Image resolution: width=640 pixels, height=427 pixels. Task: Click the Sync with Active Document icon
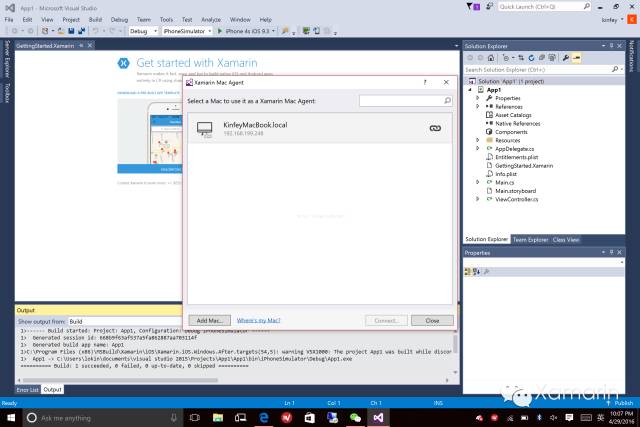pos(521,58)
